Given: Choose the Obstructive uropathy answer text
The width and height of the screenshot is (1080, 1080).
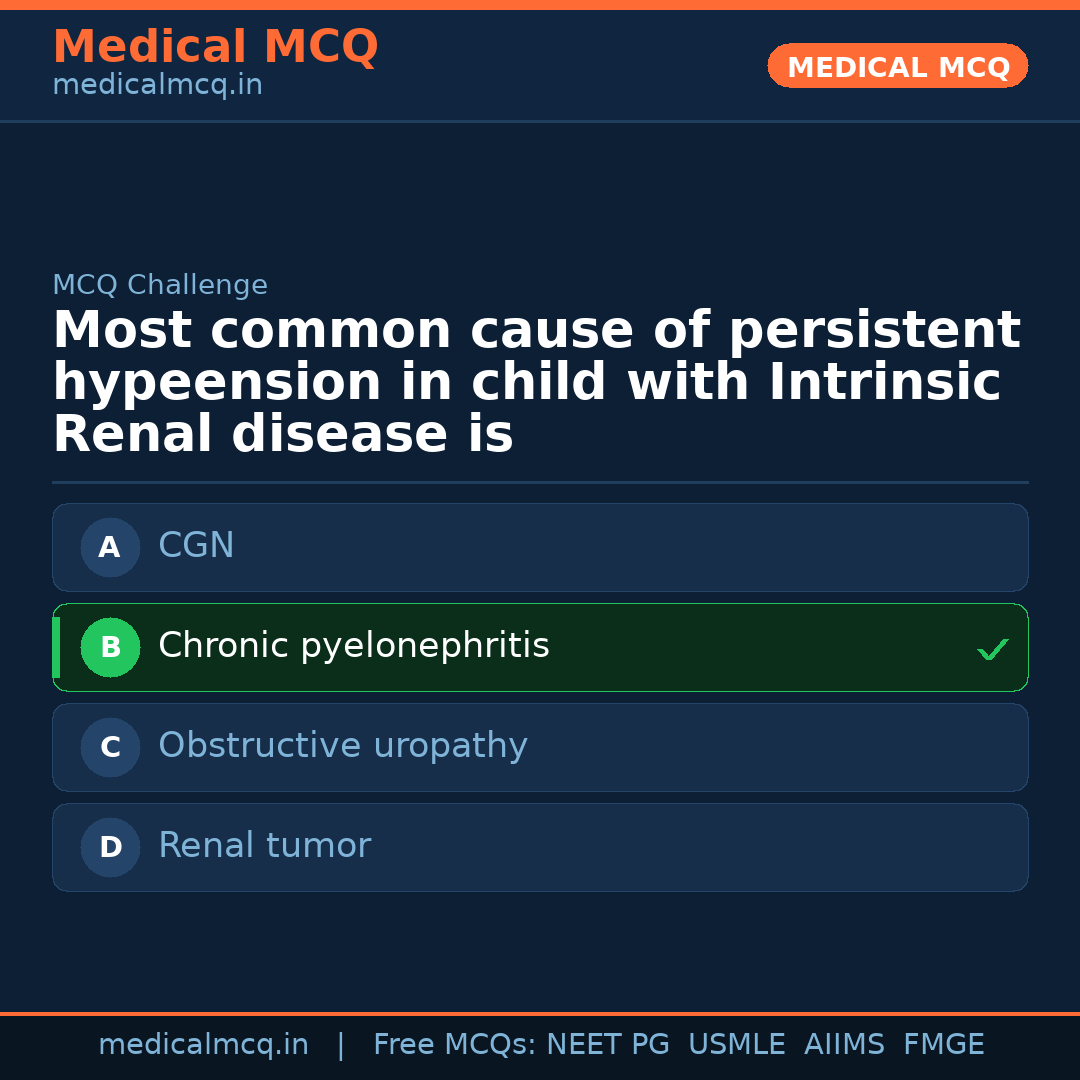Looking at the screenshot, I should (x=342, y=746).
